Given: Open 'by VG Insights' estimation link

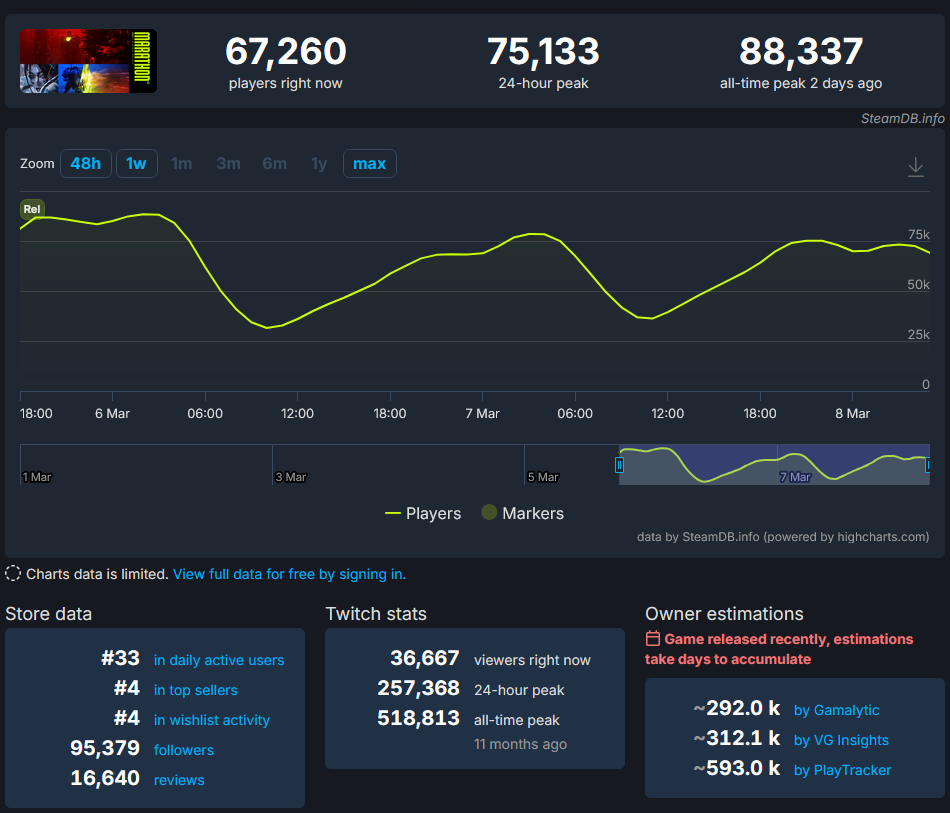Looking at the screenshot, I should pos(841,740).
